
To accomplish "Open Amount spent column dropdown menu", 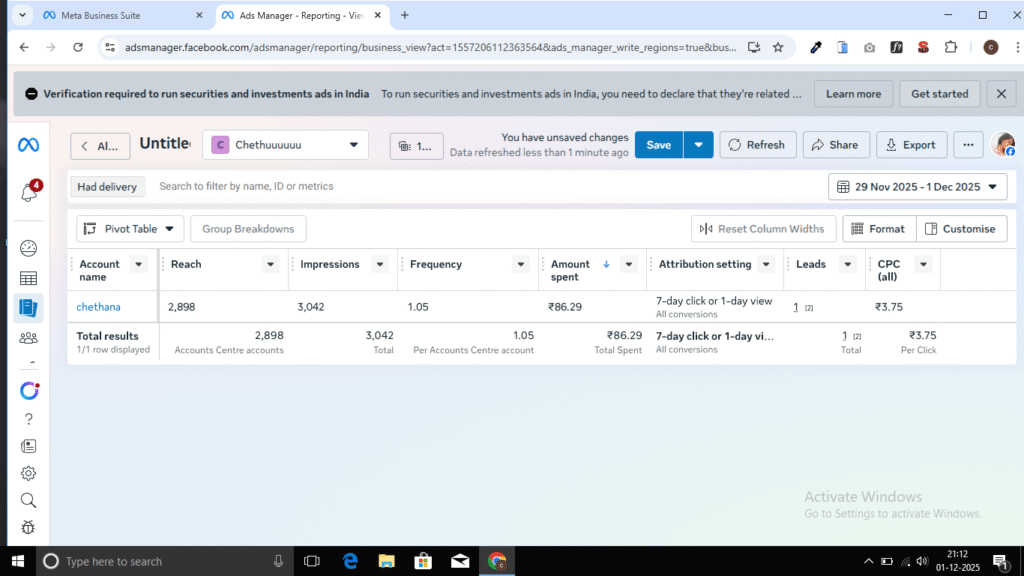I will pos(628,265).
